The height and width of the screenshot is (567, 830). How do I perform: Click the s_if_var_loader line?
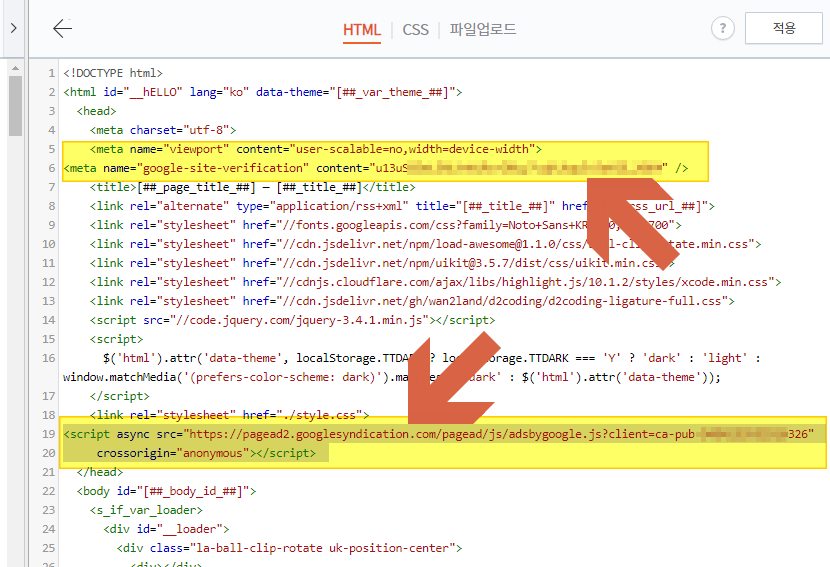(146, 510)
